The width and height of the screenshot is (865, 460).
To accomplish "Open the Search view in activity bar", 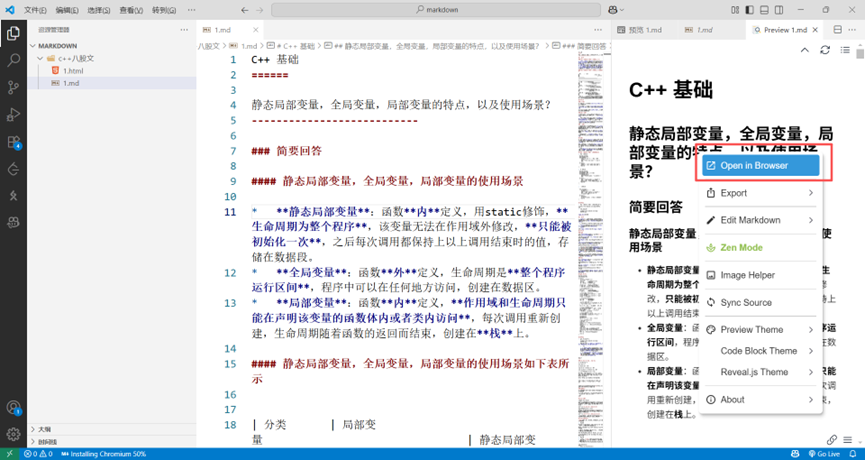I will [13, 60].
